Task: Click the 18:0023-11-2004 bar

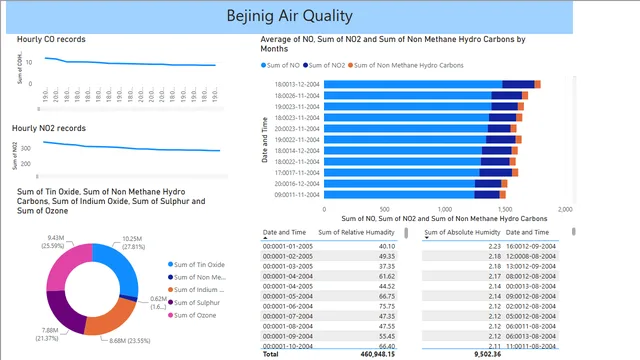Action: (x=423, y=118)
